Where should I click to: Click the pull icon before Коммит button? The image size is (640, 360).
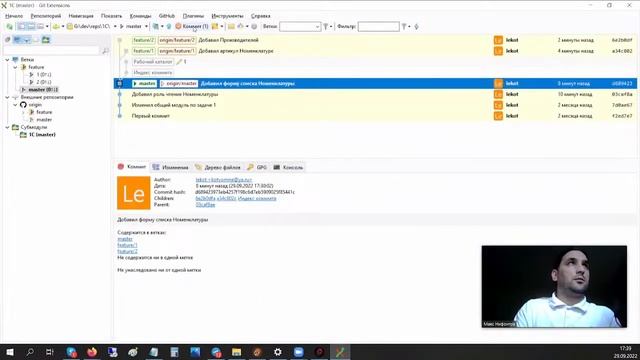tap(156, 27)
